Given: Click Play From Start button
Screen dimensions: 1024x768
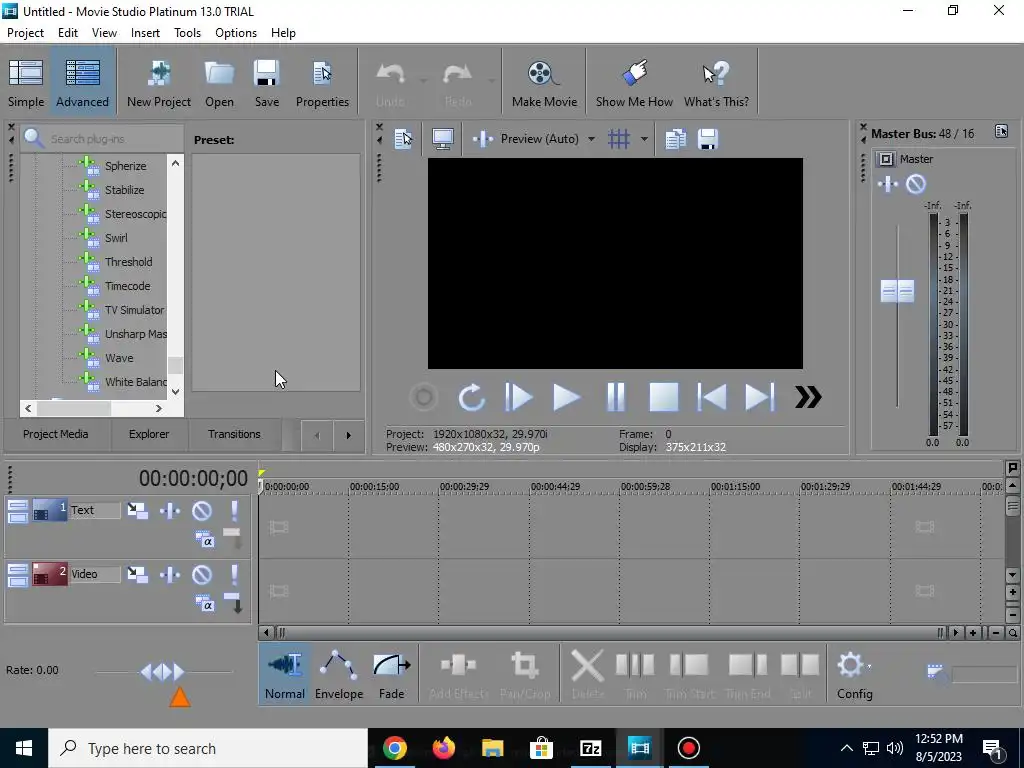Looking at the screenshot, I should pos(519,397).
